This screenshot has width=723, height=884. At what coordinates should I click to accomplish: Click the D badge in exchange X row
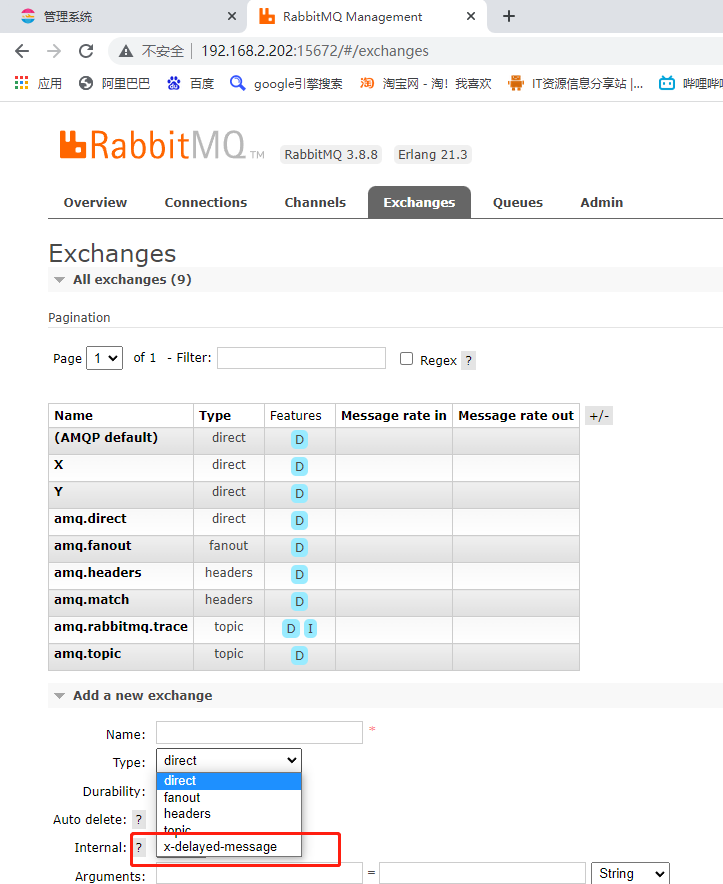click(x=299, y=466)
